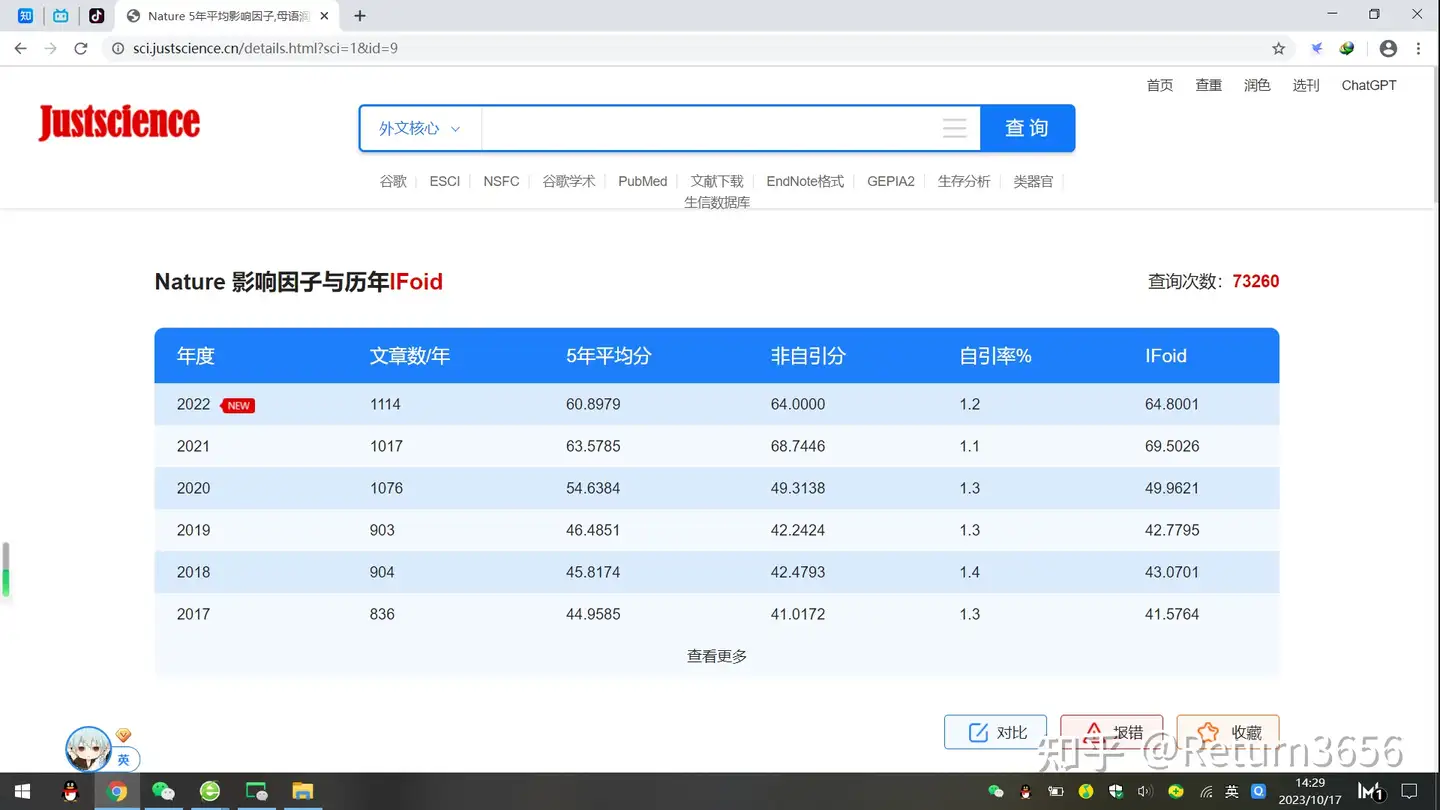The height and width of the screenshot is (810, 1440).
Task: Click the blue bird extension icon
Action: tap(1317, 48)
